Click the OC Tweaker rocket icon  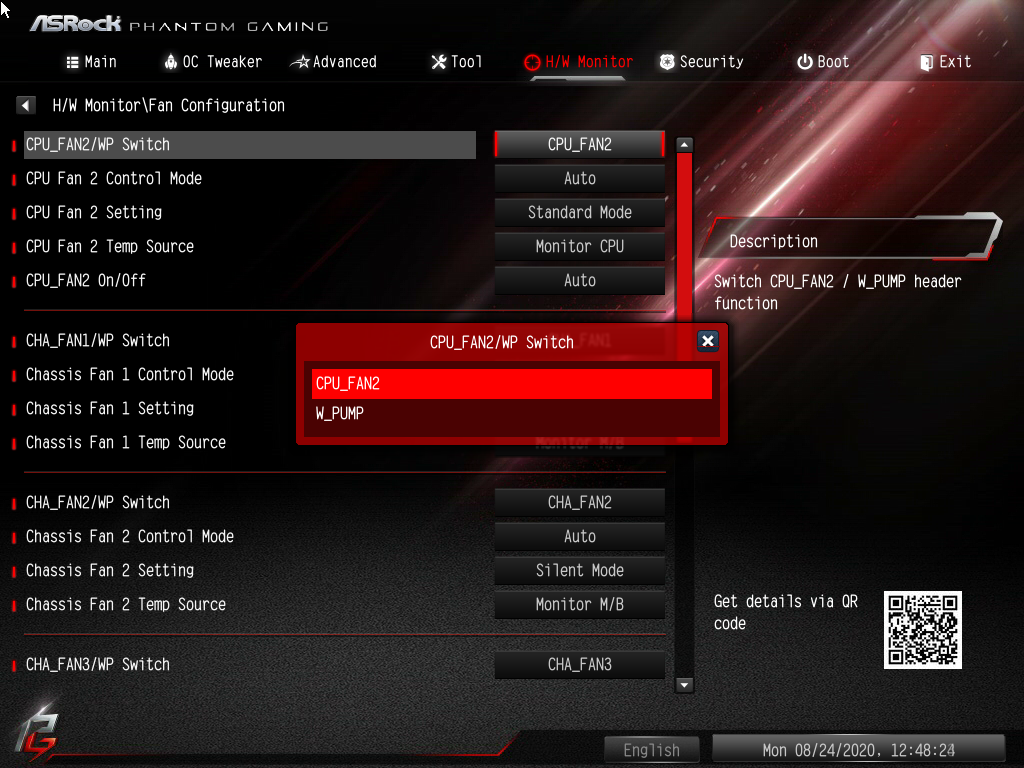[x=170, y=62]
